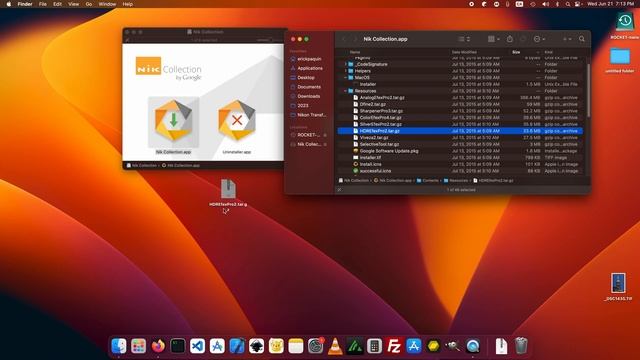
Task: Click the Share toolbar icon in Finder
Action: point(510,39)
